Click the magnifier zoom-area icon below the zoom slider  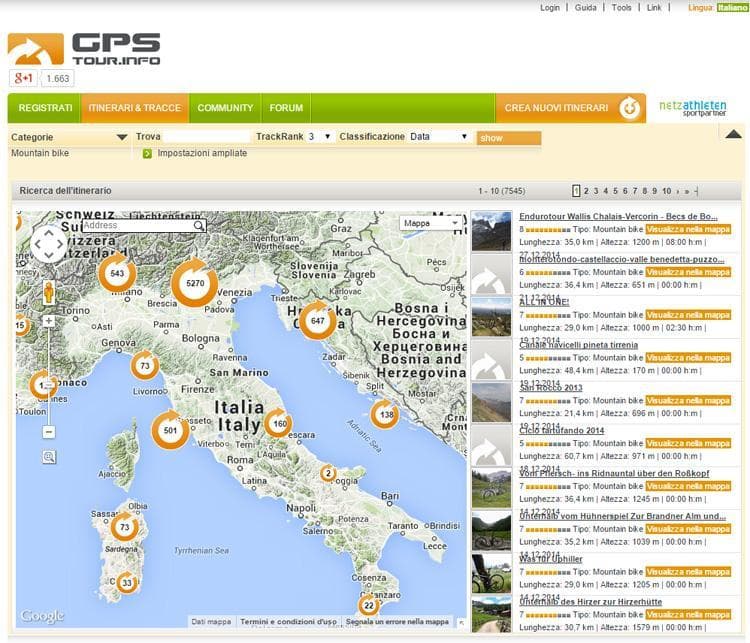[x=49, y=457]
